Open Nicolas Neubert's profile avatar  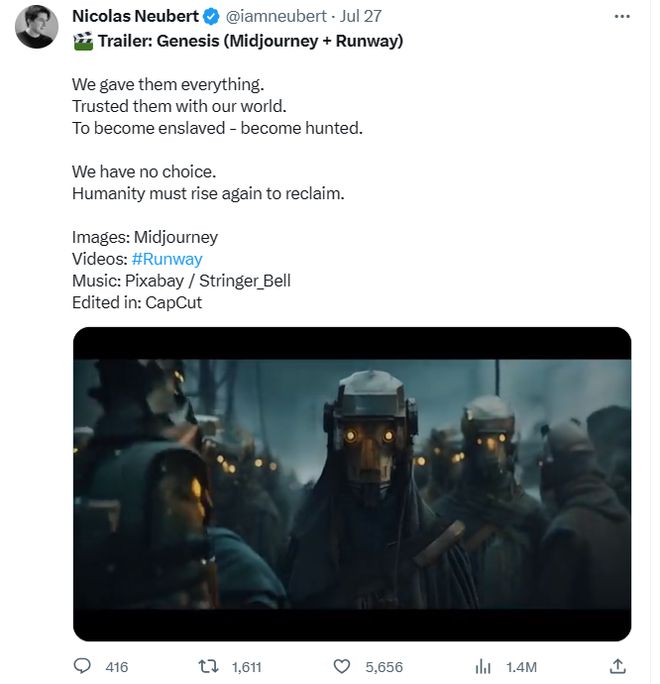[37, 27]
